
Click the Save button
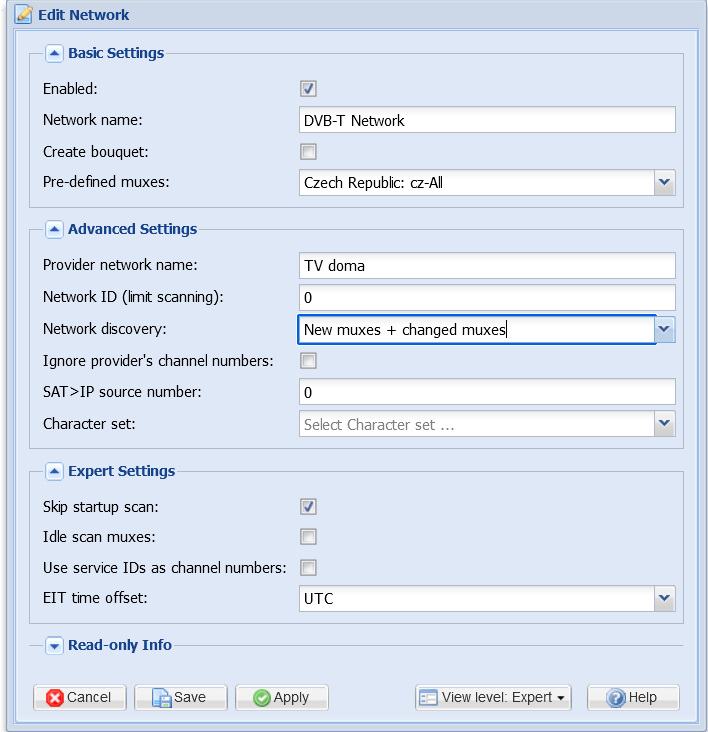pos(181,697)
